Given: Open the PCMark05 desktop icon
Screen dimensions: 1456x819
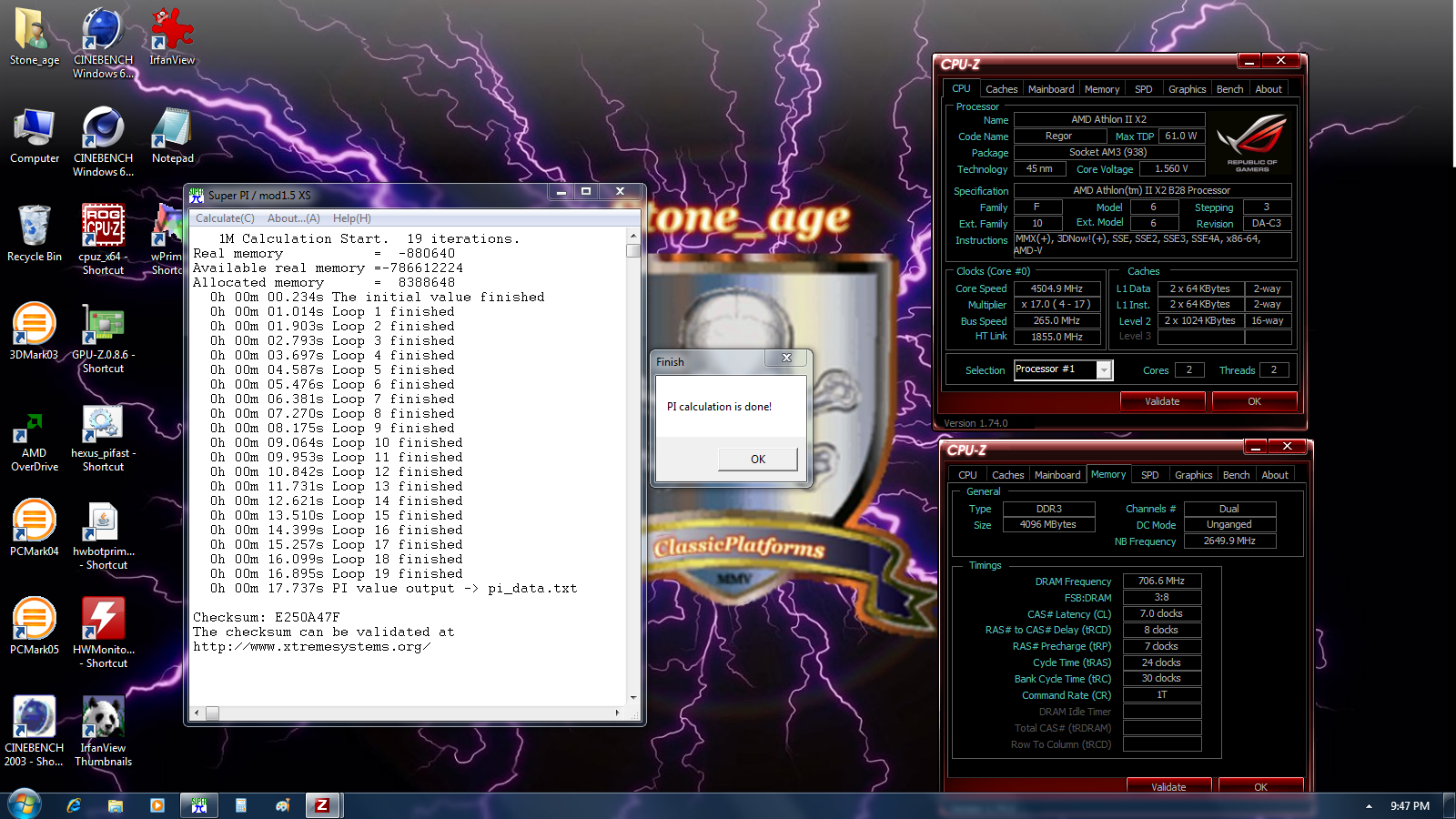Looking at the screenshot, I should [x=34, y=627].
